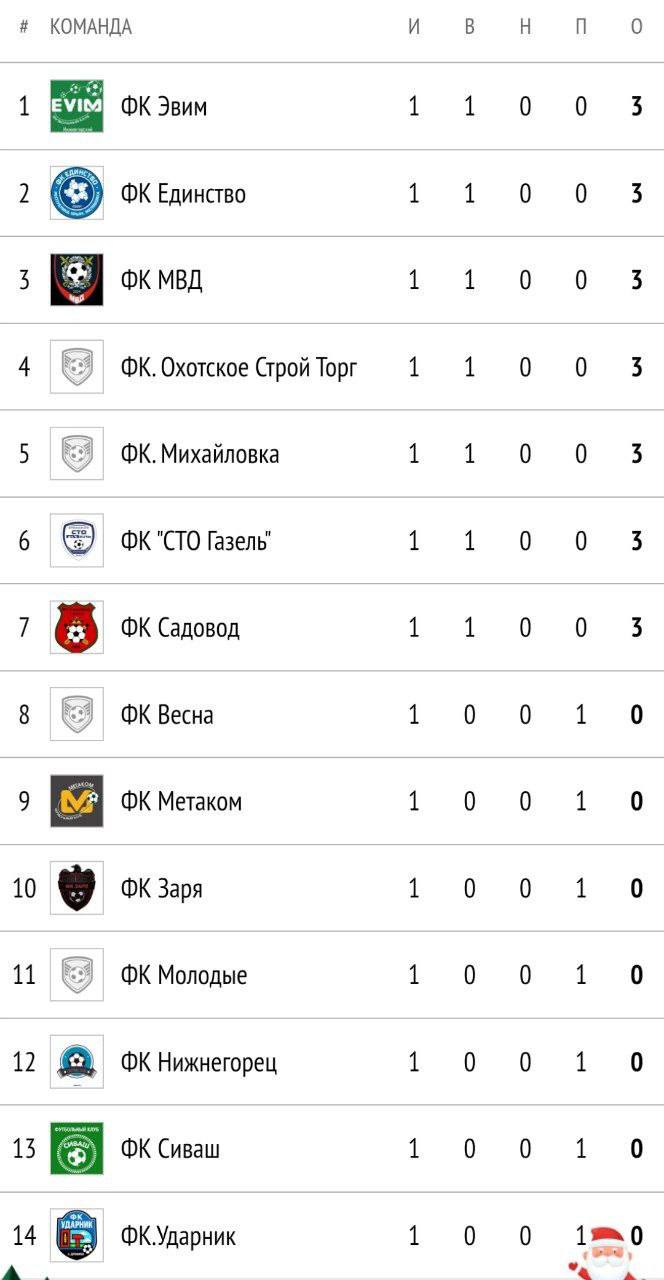
Task: Click the FK Evim green team logo
Action: point(77,106)
